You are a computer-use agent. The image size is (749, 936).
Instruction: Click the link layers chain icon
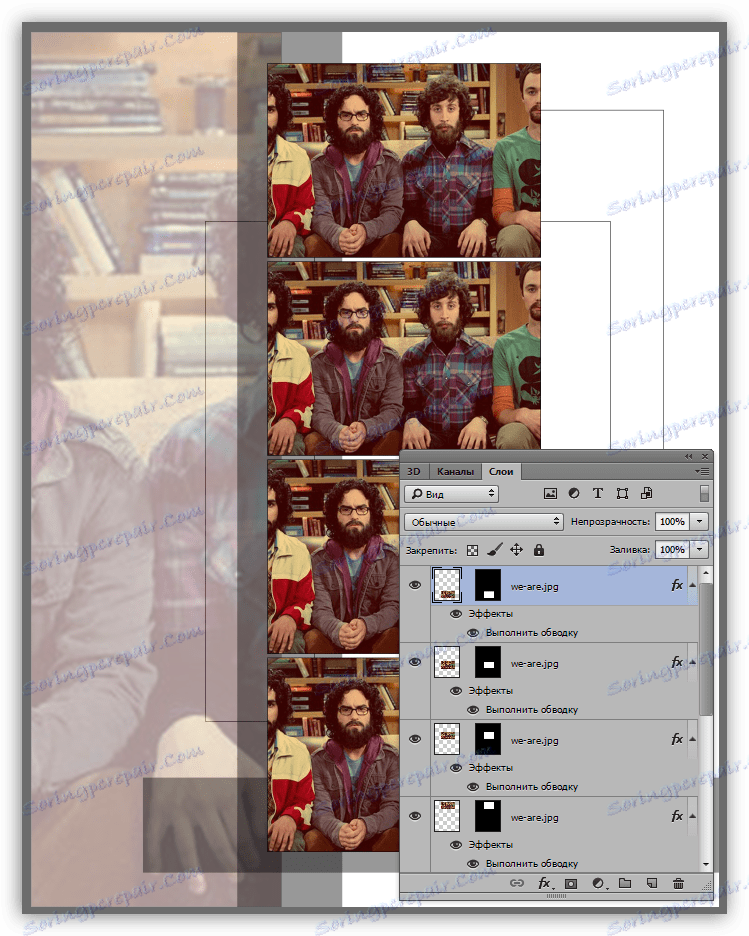click(x=517, y=883)
